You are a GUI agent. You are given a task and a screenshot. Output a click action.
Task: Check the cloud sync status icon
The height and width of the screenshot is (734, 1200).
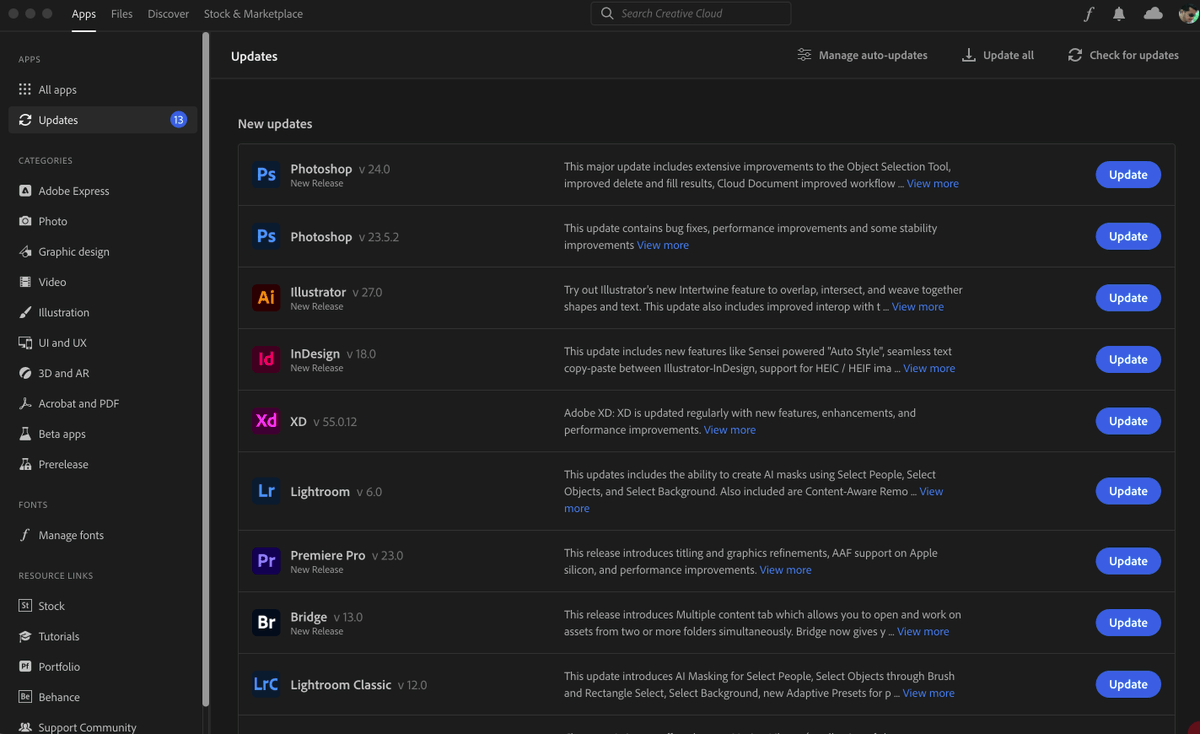[1153, 13]
